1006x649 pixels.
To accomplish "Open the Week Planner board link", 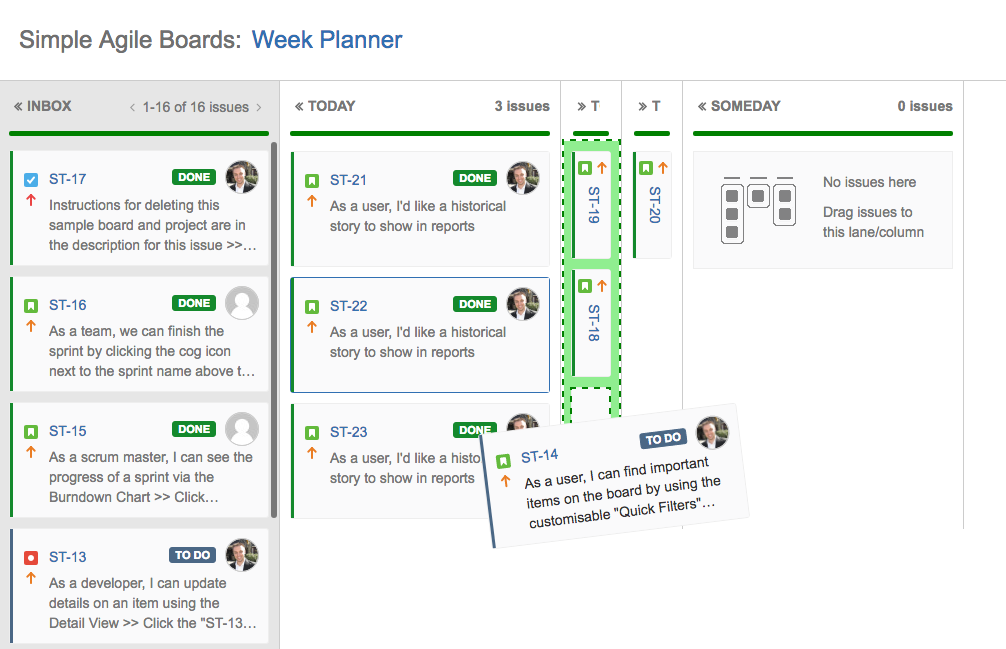I will [x=327, y=40].
